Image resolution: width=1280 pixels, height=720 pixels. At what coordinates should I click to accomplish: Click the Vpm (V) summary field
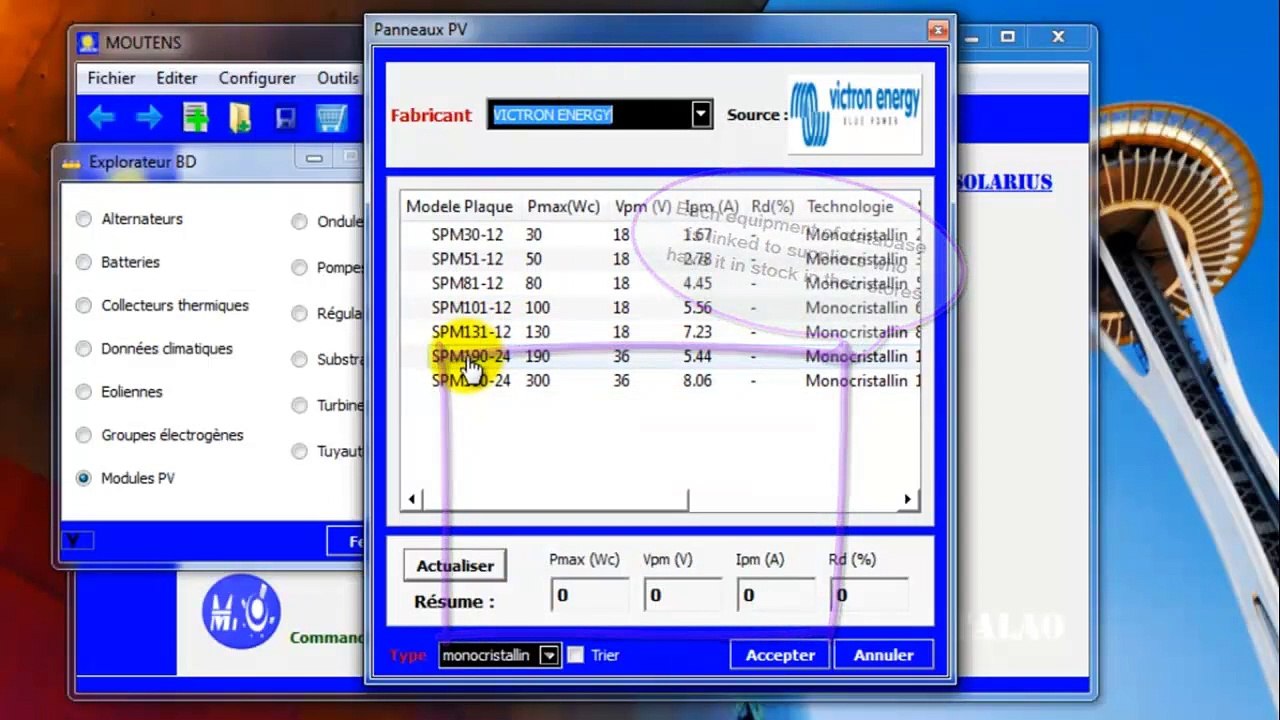[683, 595]
